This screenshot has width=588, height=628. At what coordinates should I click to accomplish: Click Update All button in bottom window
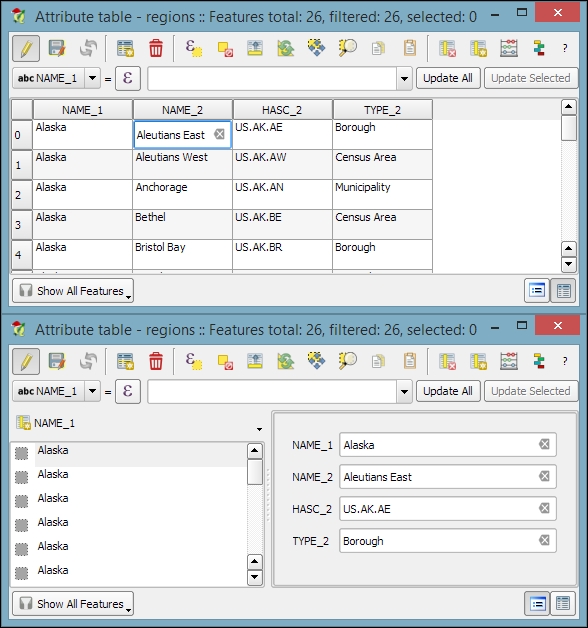tap(448, 391)
